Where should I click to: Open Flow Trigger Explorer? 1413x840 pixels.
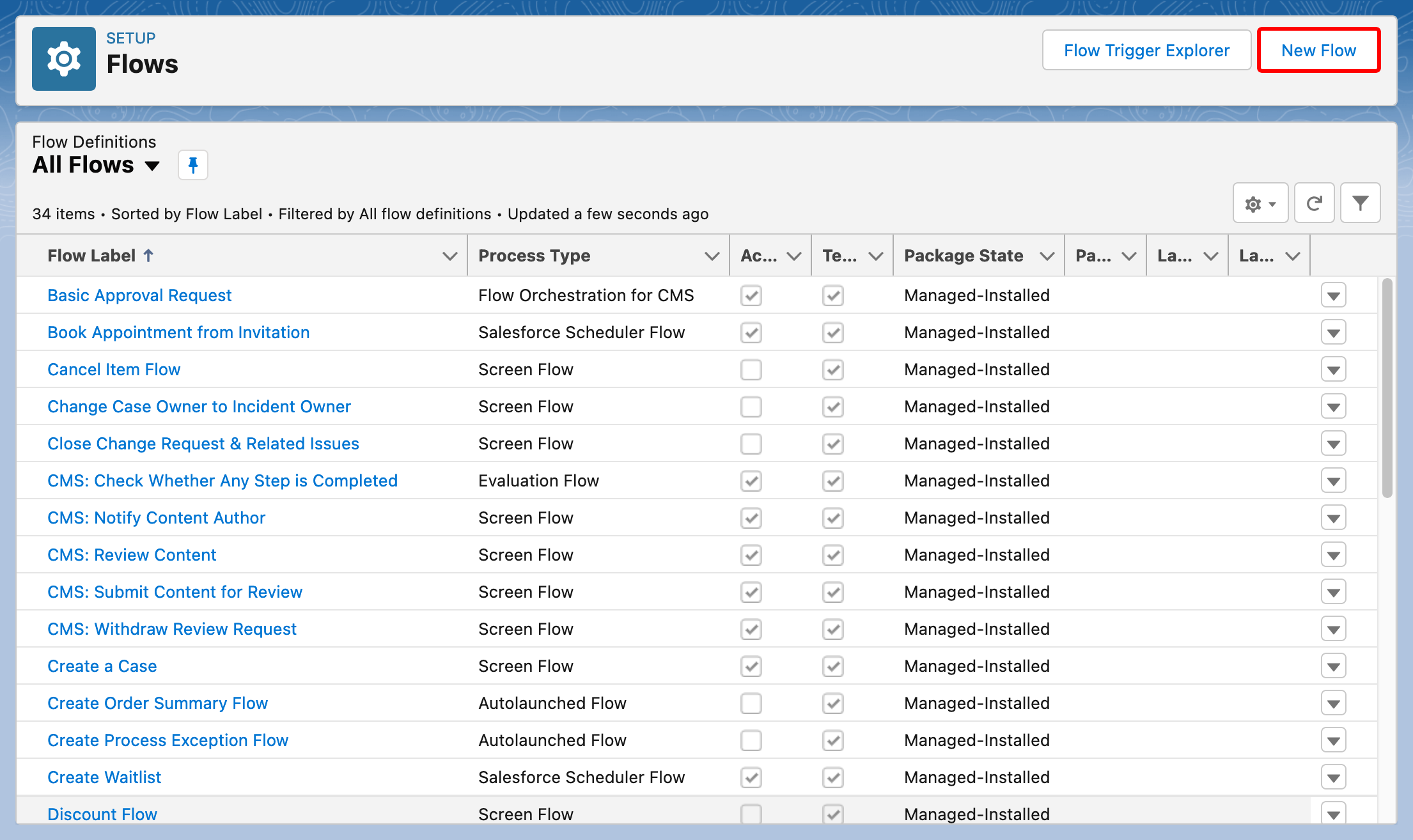1146,51
